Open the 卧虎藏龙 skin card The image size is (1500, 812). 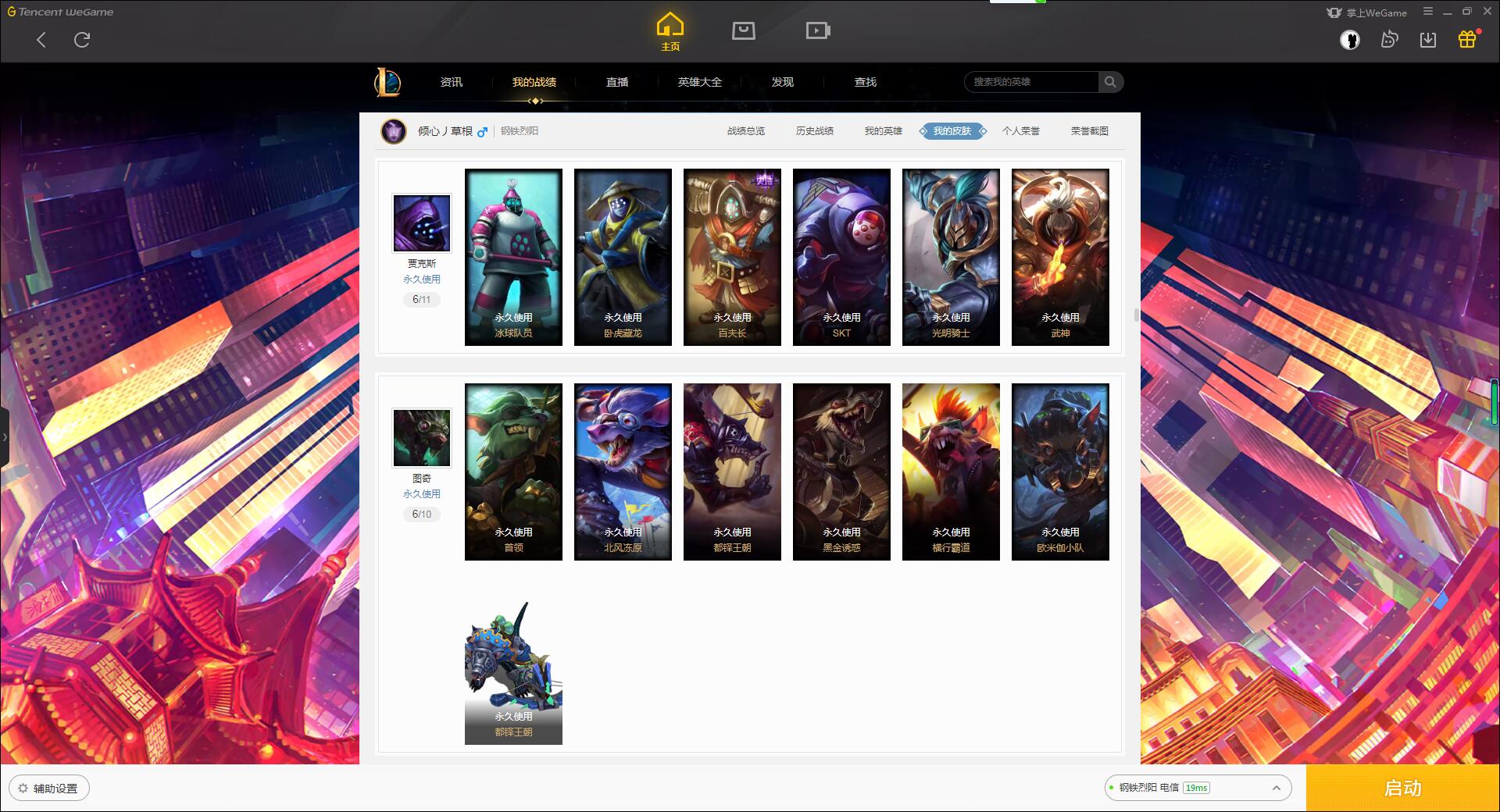pyautogui.click(x=623, y=258)
